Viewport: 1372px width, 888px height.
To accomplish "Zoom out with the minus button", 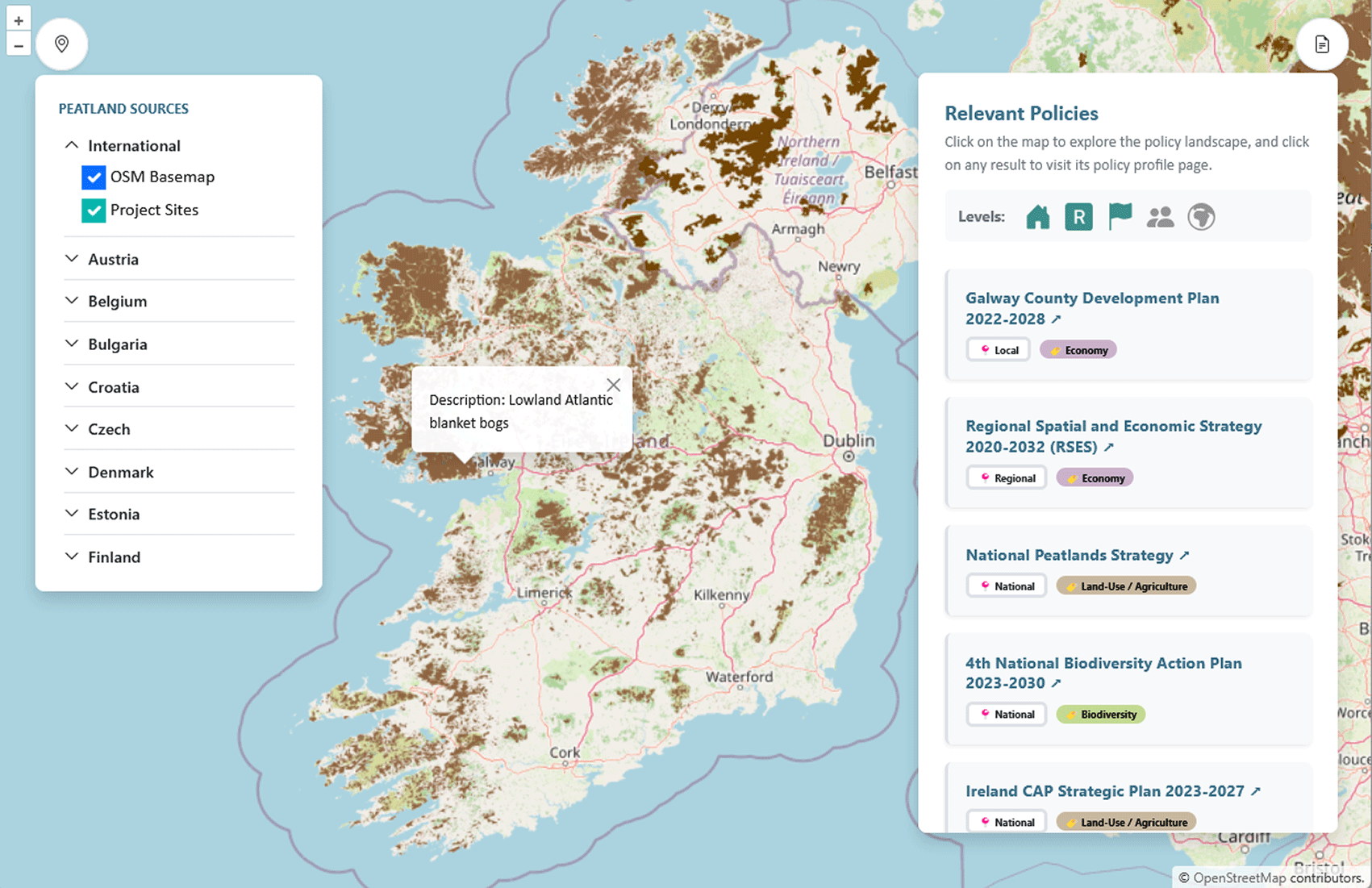I will coord(19,45).
